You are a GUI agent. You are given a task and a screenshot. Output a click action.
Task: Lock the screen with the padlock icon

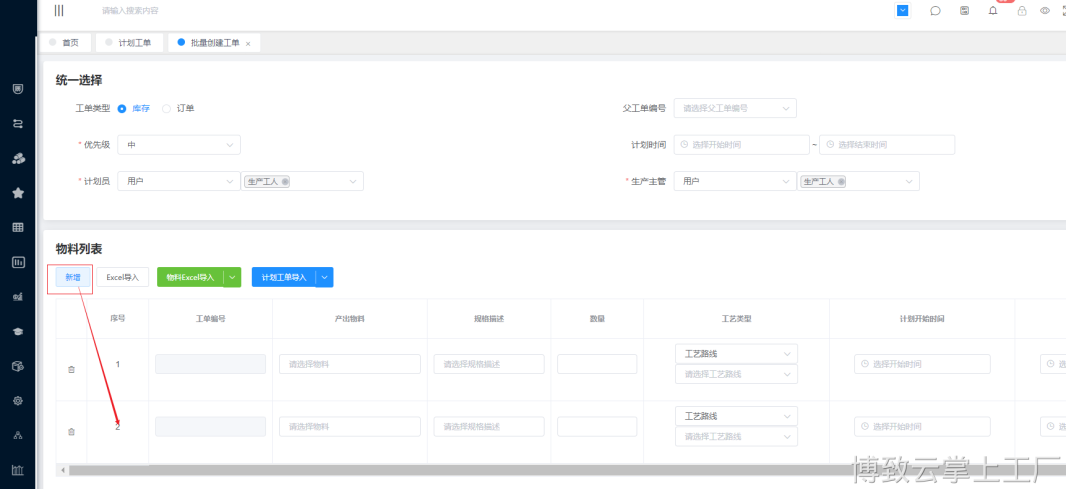click(x=1022, y=11)
